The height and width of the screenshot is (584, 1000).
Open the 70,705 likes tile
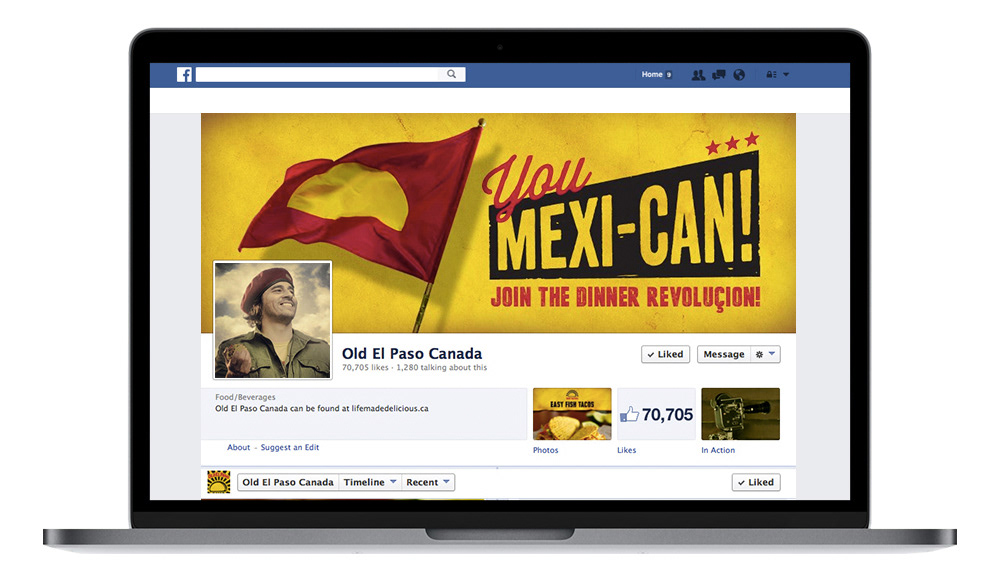tap(656, 414)
